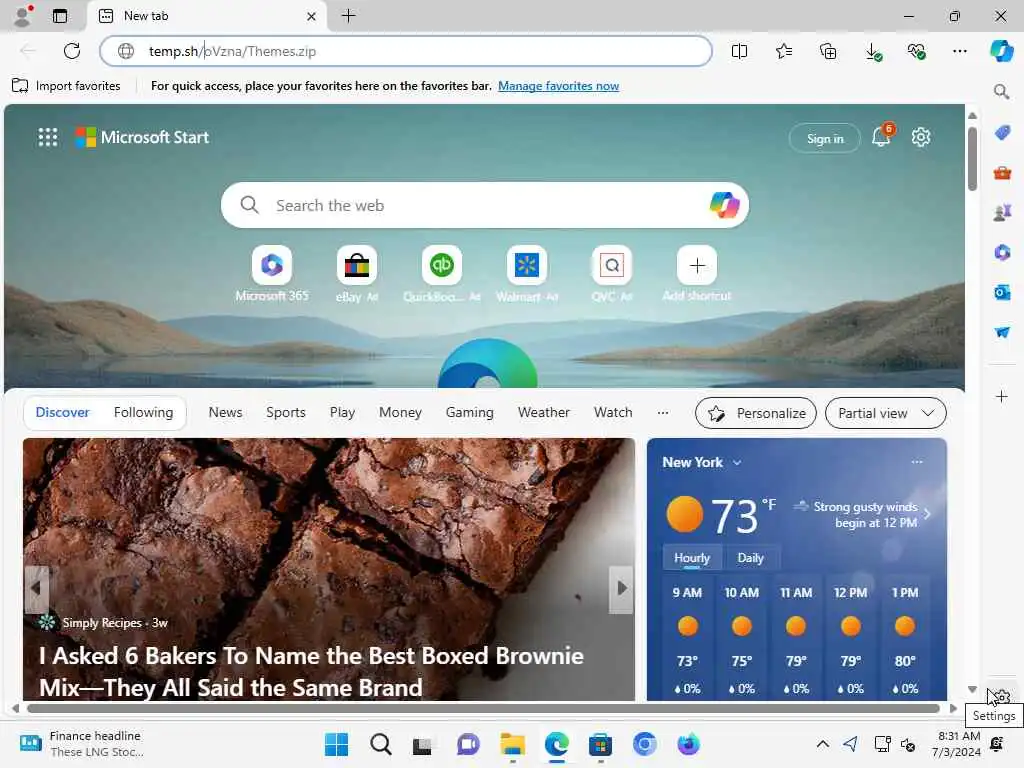Open sidebar Tools briefcase icon
1024x768 pixels.
click(1002, 173)
